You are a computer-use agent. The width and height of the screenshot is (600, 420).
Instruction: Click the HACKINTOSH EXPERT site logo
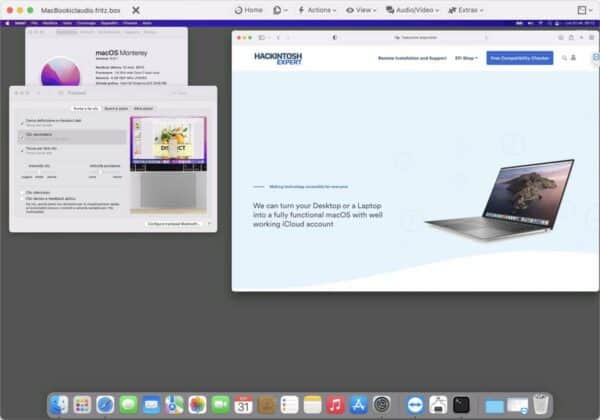(x=278, y=58)
